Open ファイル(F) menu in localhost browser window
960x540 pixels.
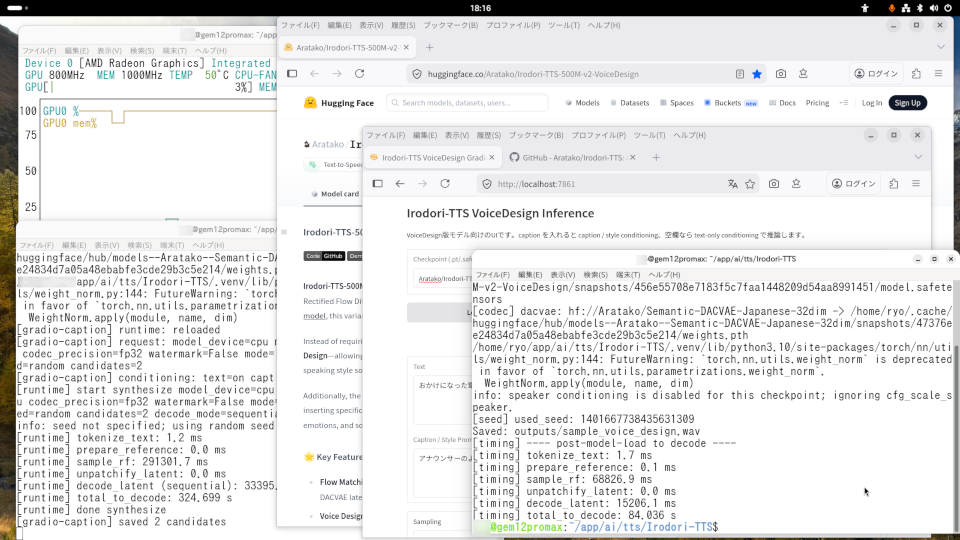click(386, 135)
